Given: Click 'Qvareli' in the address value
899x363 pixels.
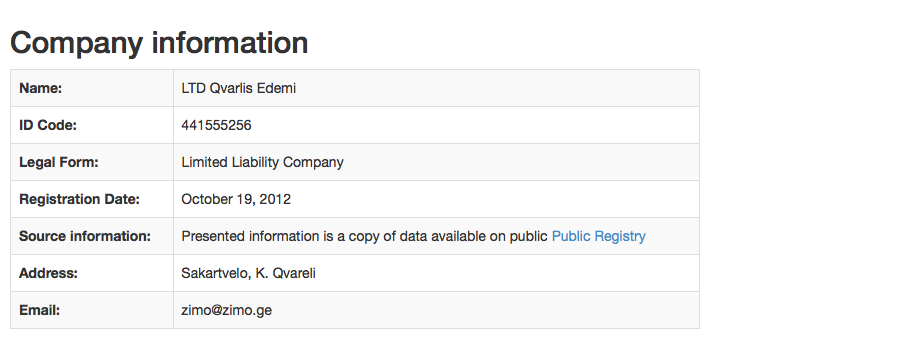Looking at the screenshot, I should [x=294, y=274].
